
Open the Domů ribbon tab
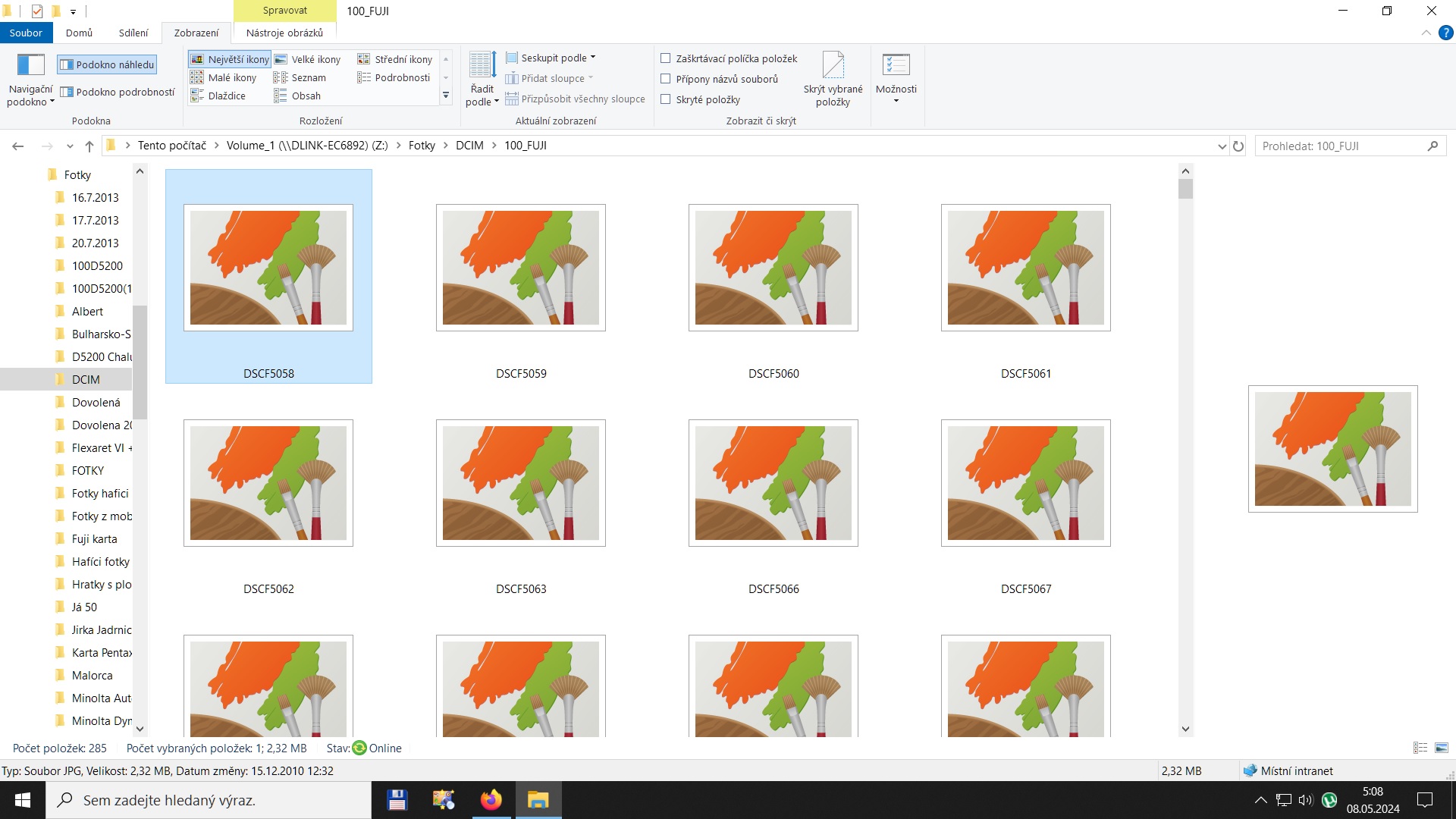pyautogui.click(x=79, y=33)
